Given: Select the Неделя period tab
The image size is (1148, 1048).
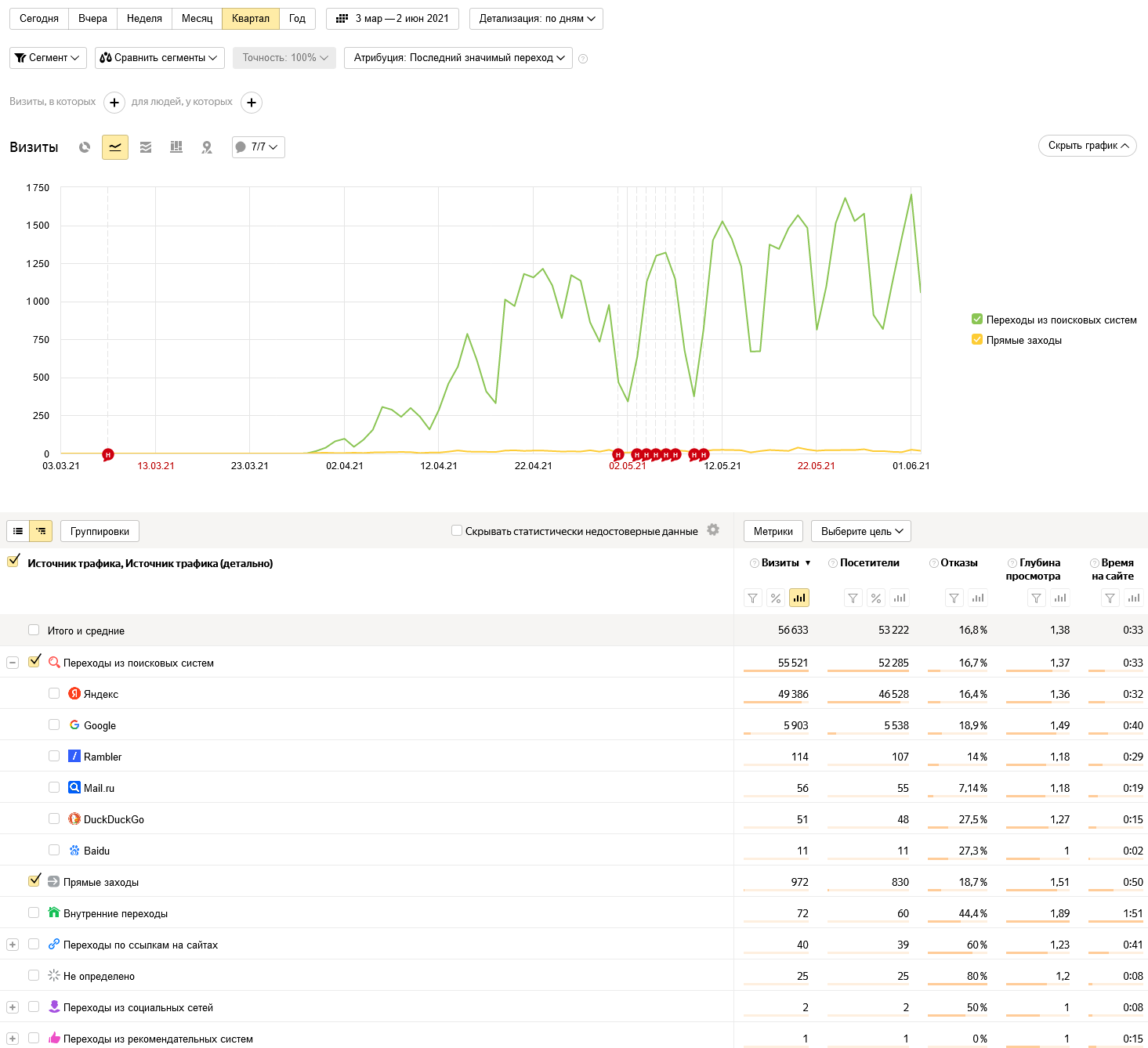Looking at the screenshot, I should tap(144, 19).
